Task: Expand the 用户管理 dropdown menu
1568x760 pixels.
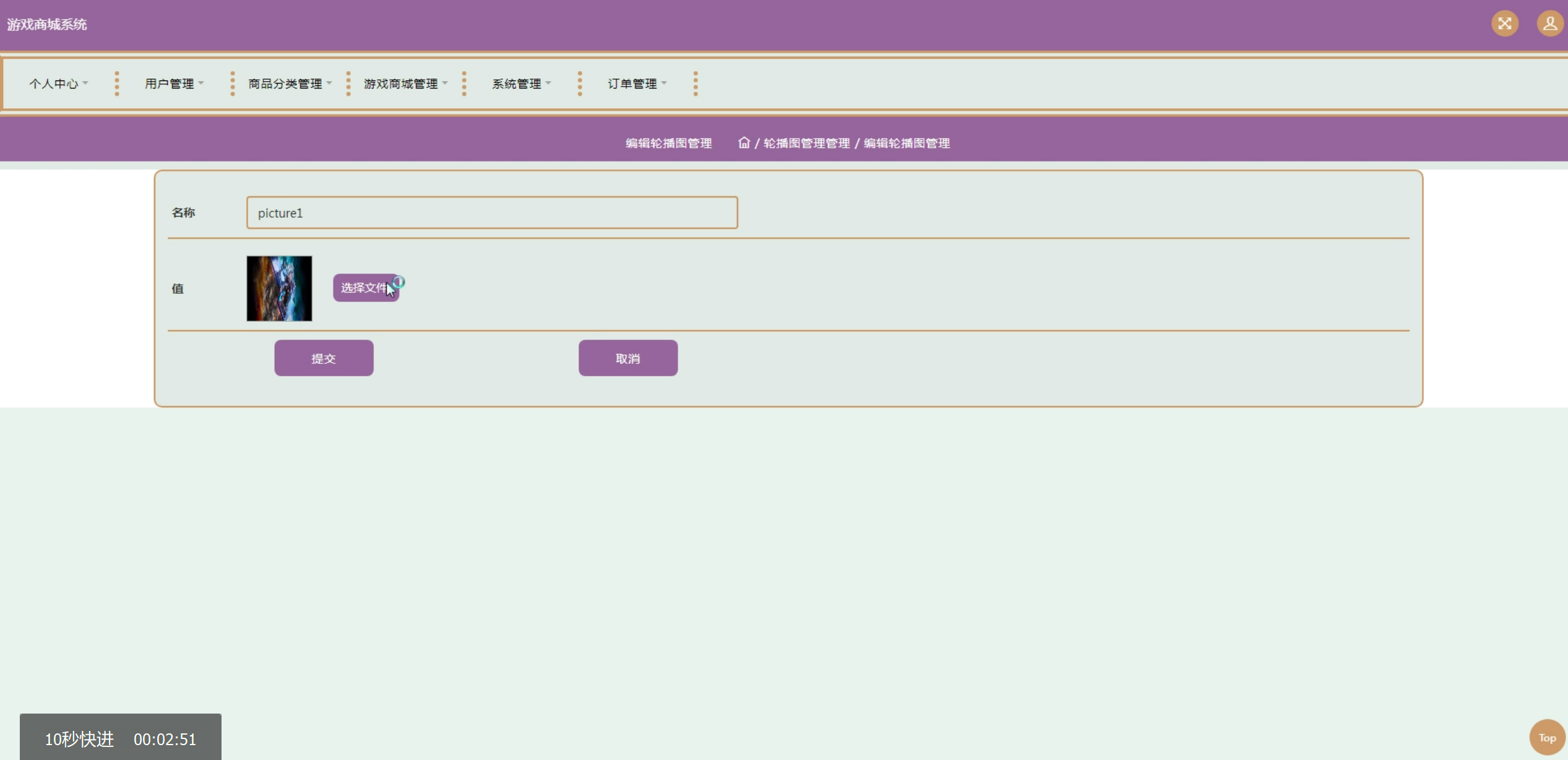Action: pyautogui.click(x=174, y=84)
